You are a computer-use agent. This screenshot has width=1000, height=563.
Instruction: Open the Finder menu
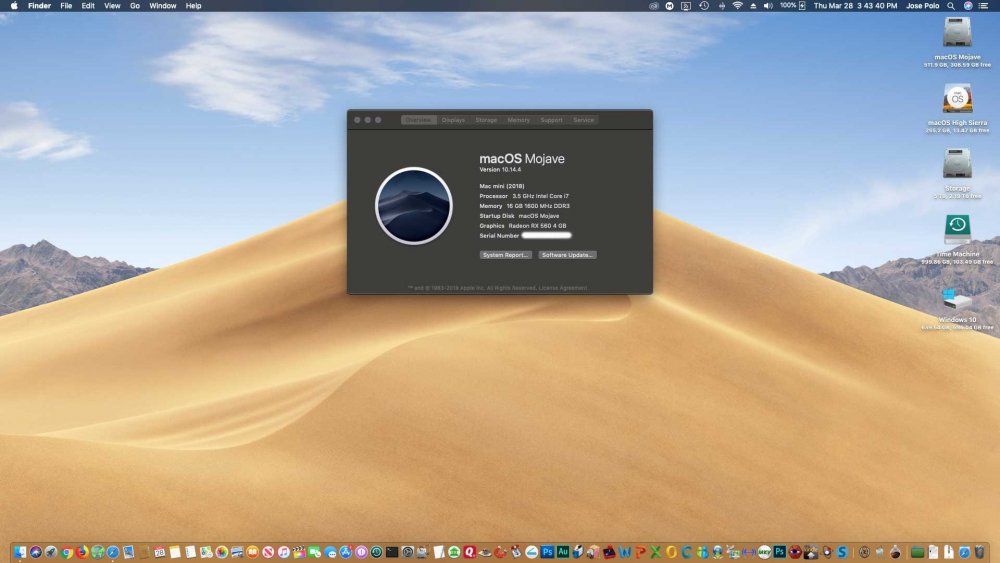pos(40,6)
